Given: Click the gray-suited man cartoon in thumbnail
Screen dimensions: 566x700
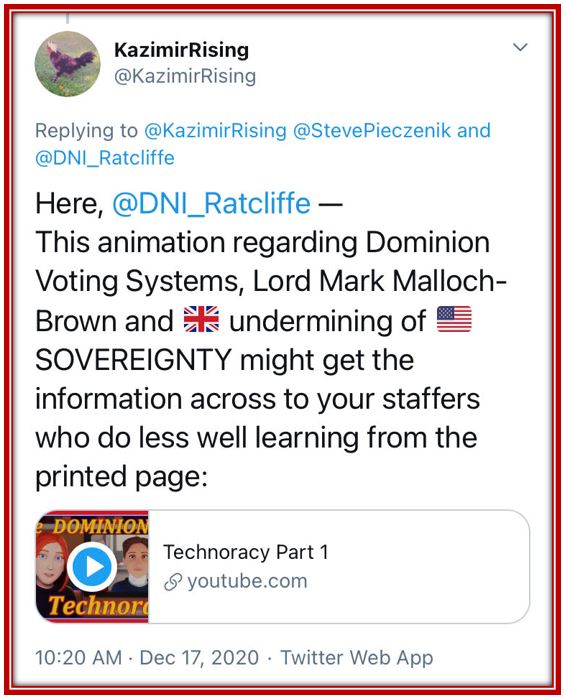Looking at the screenshot, I should point(133,565).
